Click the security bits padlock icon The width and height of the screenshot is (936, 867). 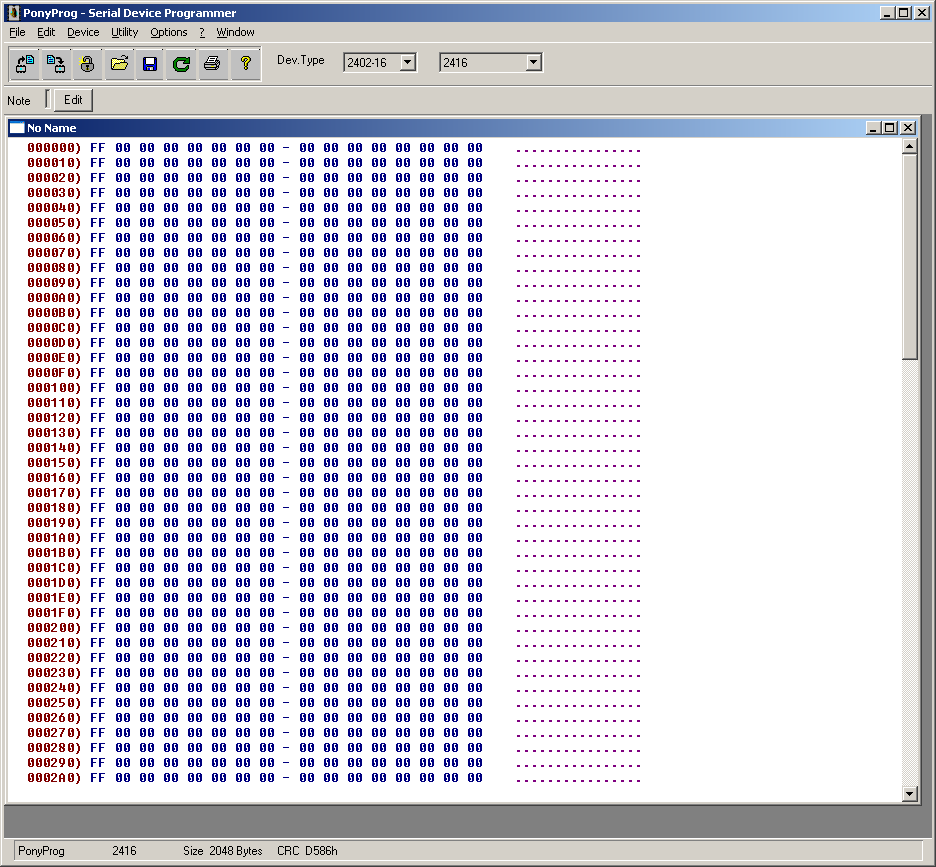[88, 64]
